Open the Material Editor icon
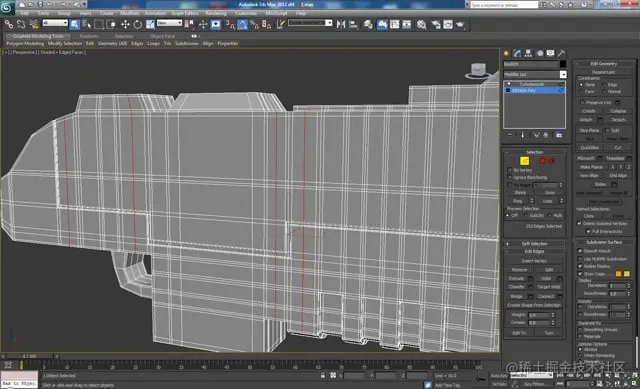The image size is (640, 389). click(x=421, y=24)
